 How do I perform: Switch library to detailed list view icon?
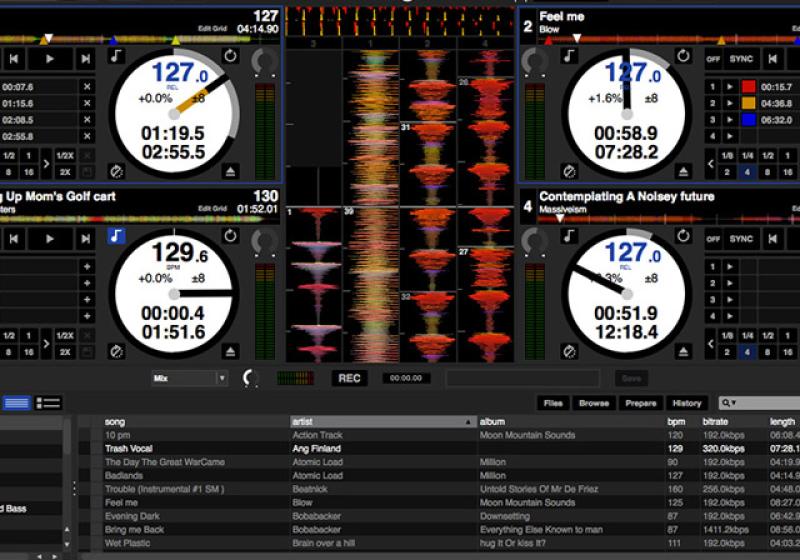pos(48,403)
